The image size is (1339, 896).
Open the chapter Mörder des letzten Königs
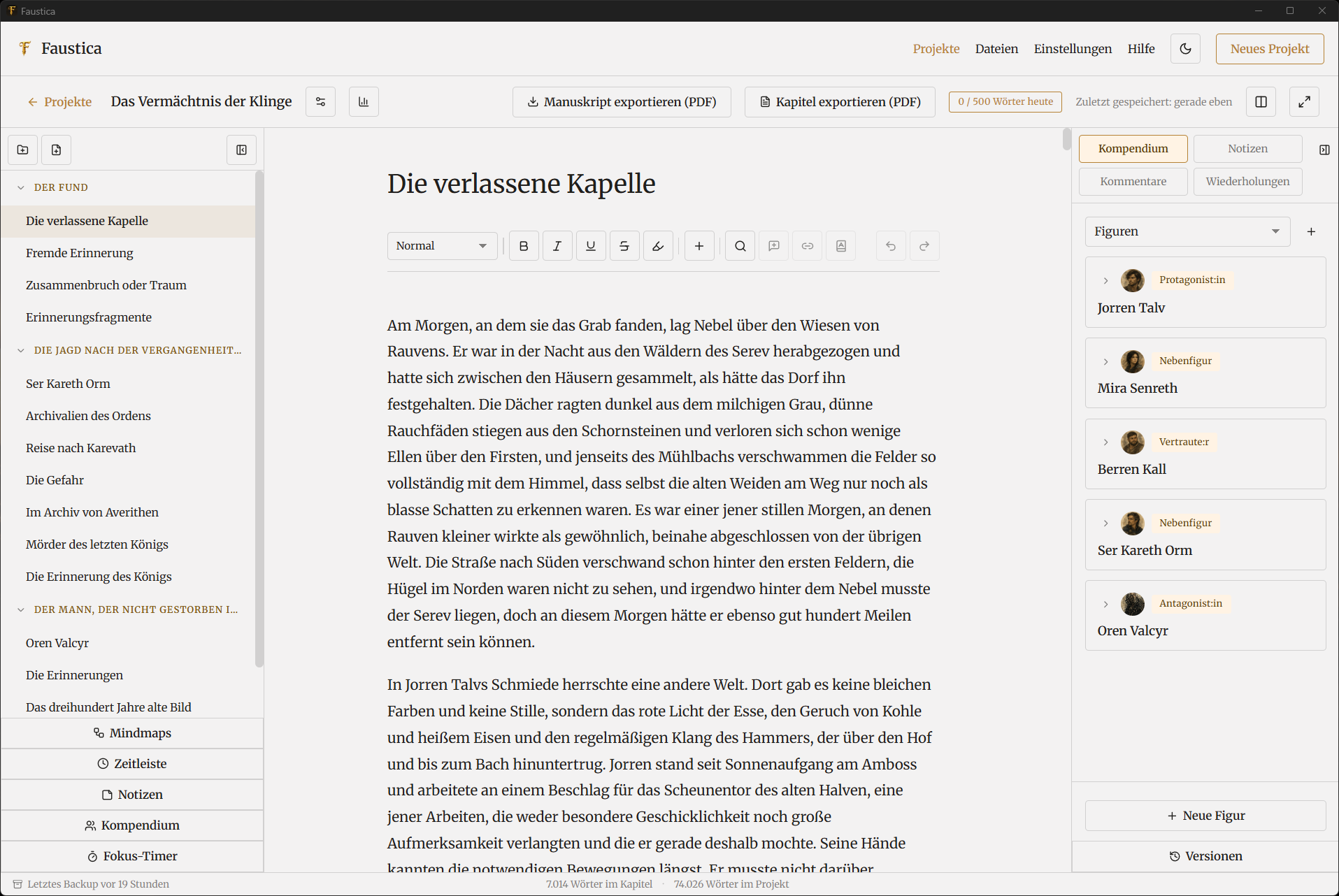(x=128, y=544)
